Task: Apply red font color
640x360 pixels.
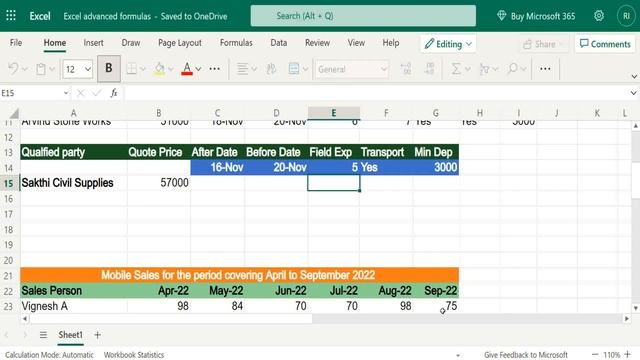Action: tap(187, 69)
